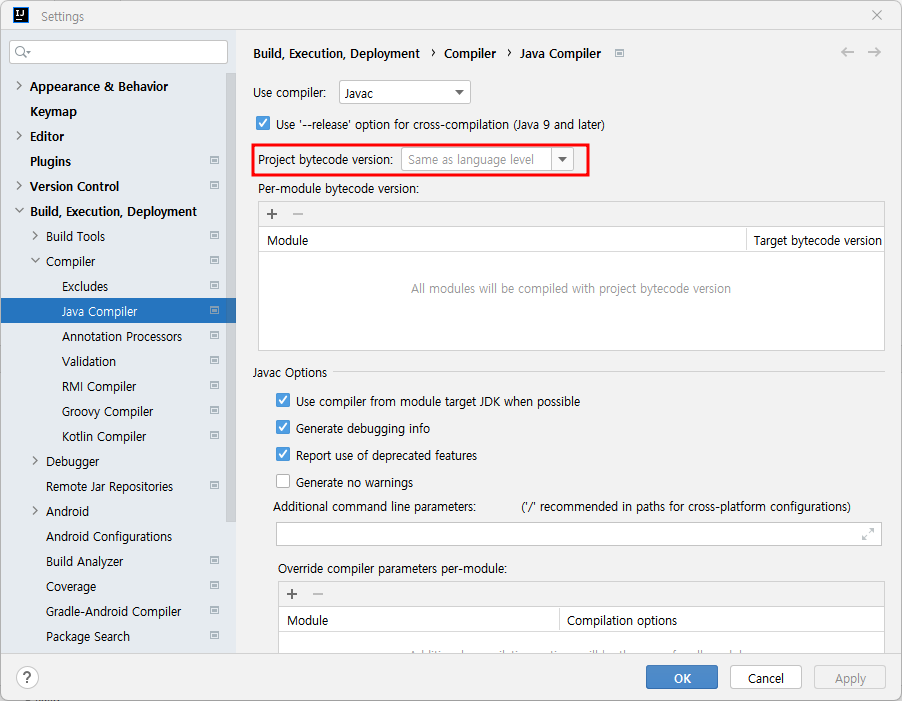
Task: Click the minus icon under Override compiler parameters per-module
Action: click(318, 594)
